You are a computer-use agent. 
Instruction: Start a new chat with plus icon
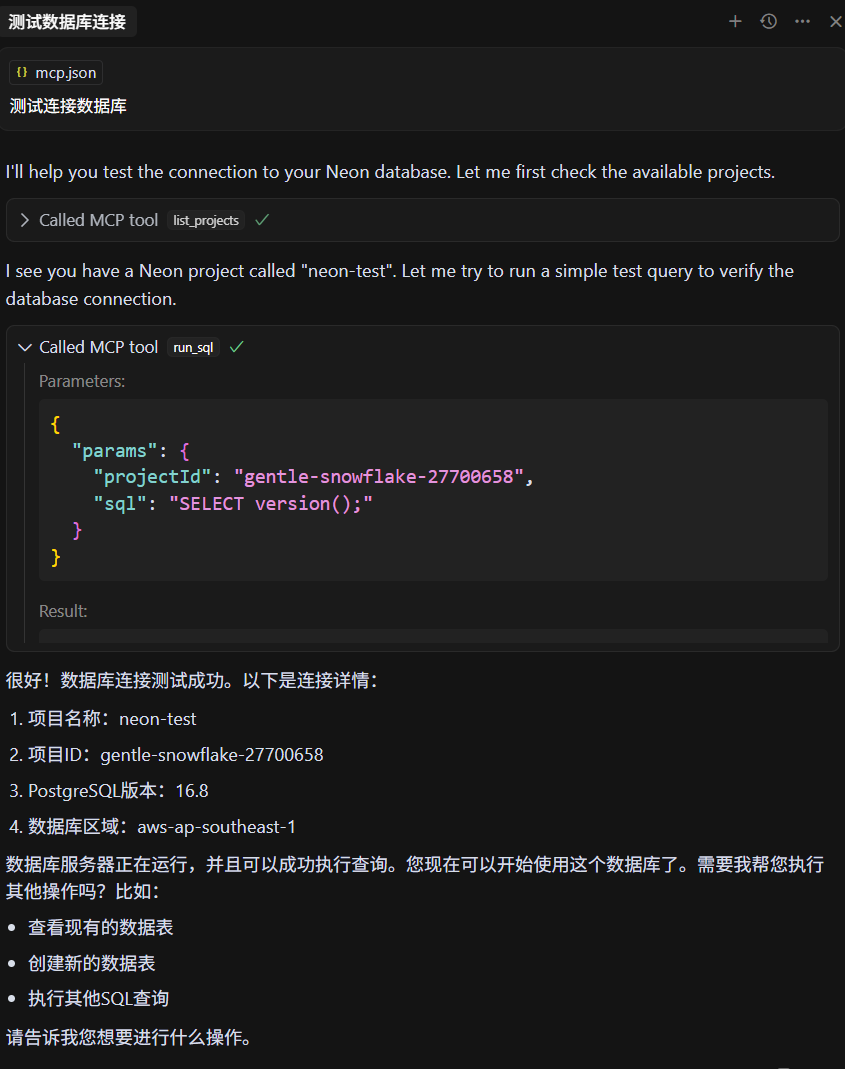point(735,22)
